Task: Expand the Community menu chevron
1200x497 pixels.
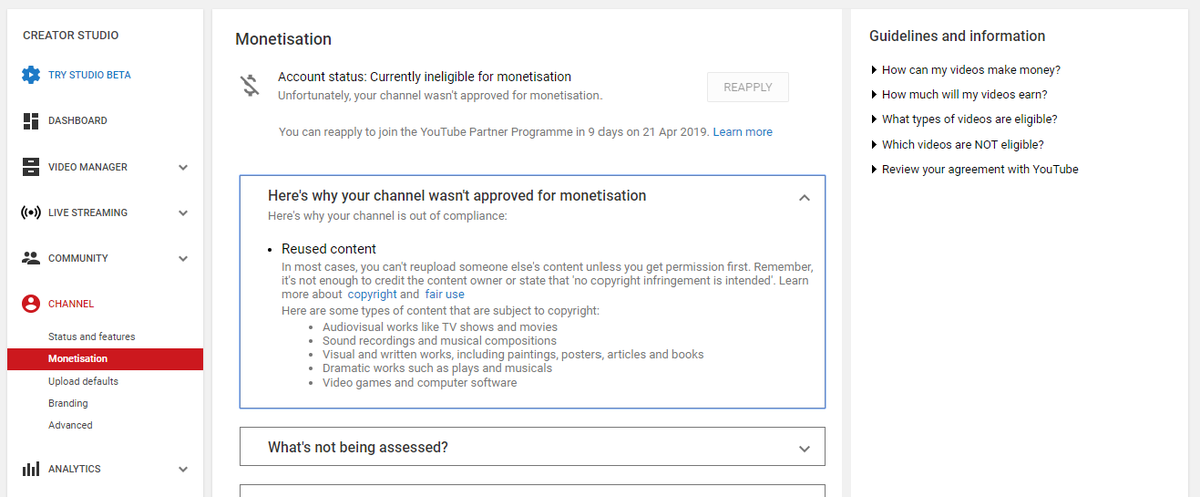Action: coord(183,259)
